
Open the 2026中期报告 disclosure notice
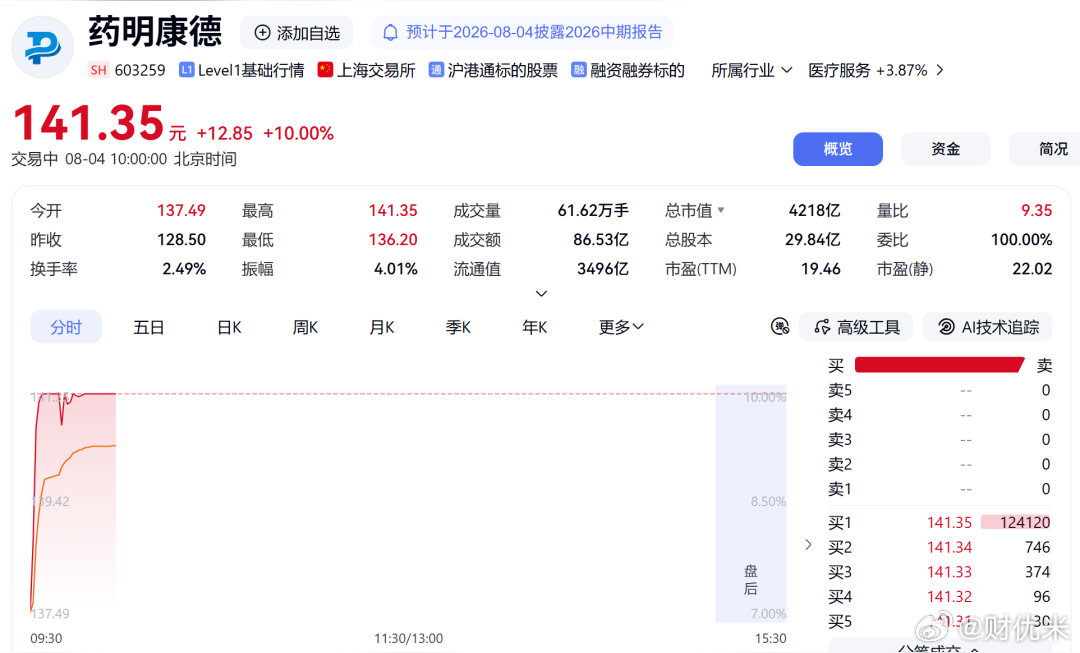(522, 32)
